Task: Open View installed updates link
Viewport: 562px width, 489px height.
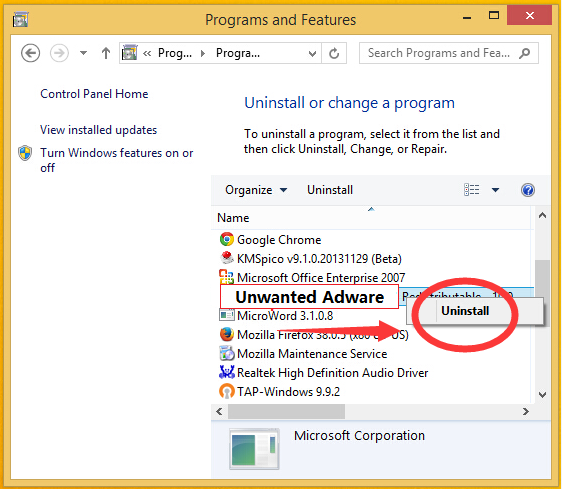Action: click(99, 130)
